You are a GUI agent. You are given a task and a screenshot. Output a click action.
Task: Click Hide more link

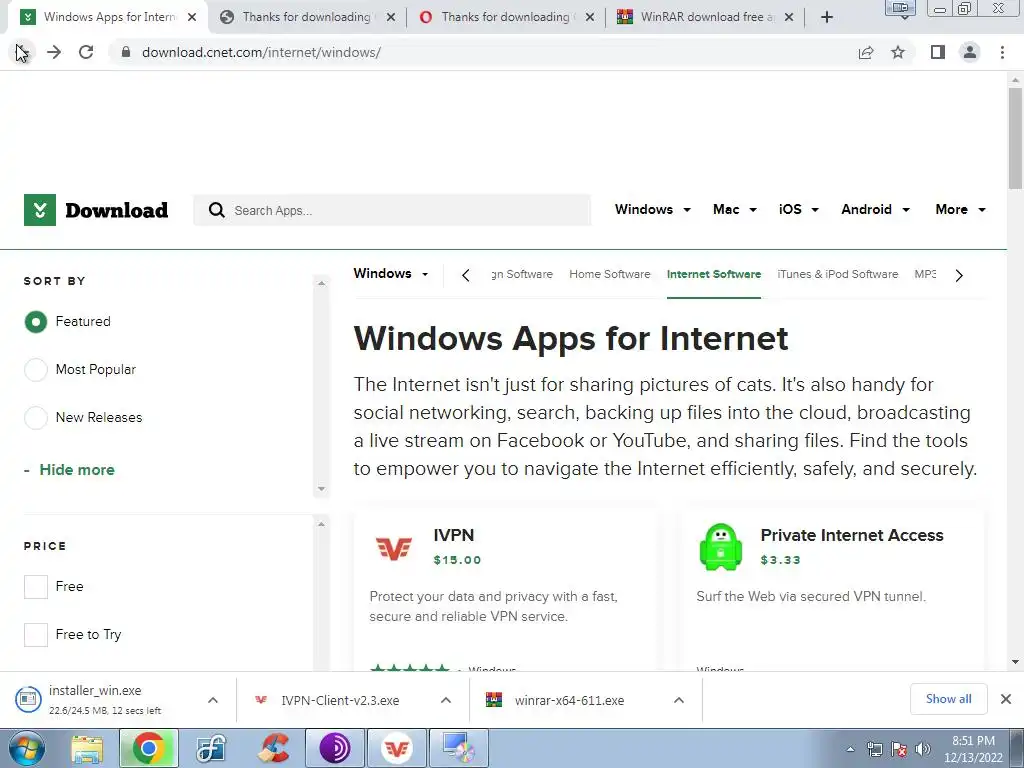(x=77, y=470)
